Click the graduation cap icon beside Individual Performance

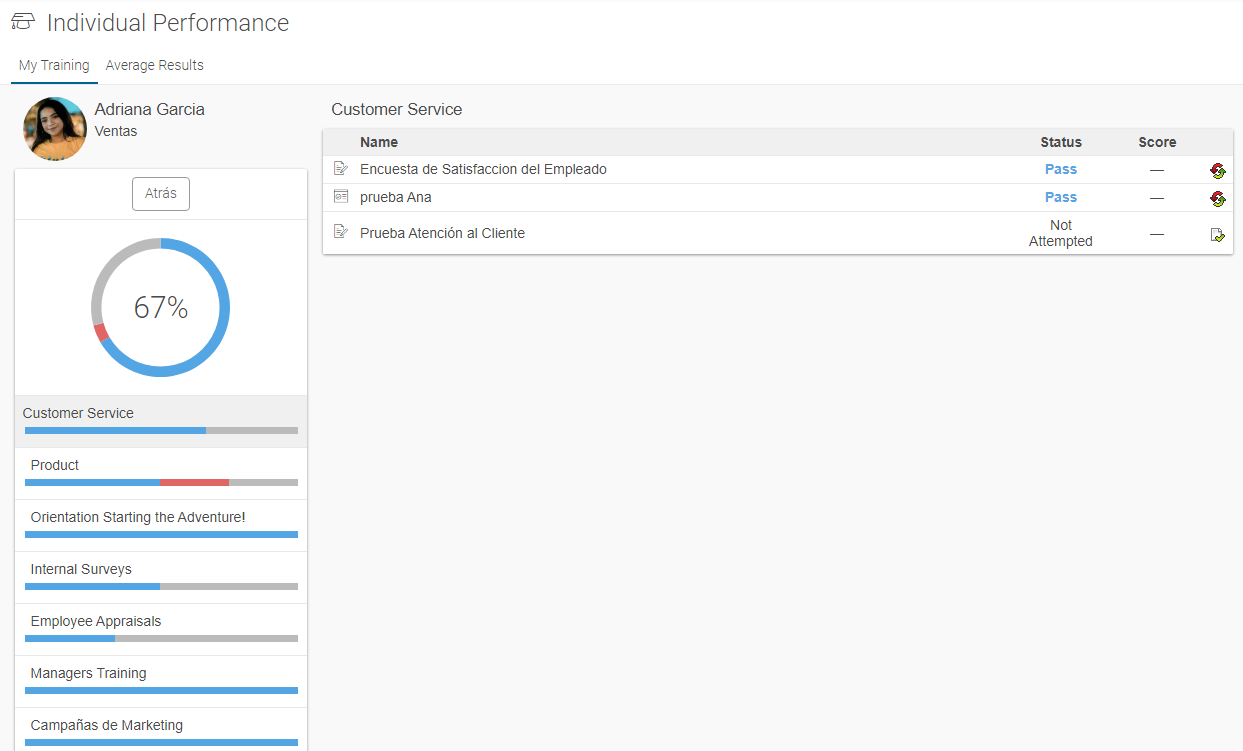click(22, 20)
